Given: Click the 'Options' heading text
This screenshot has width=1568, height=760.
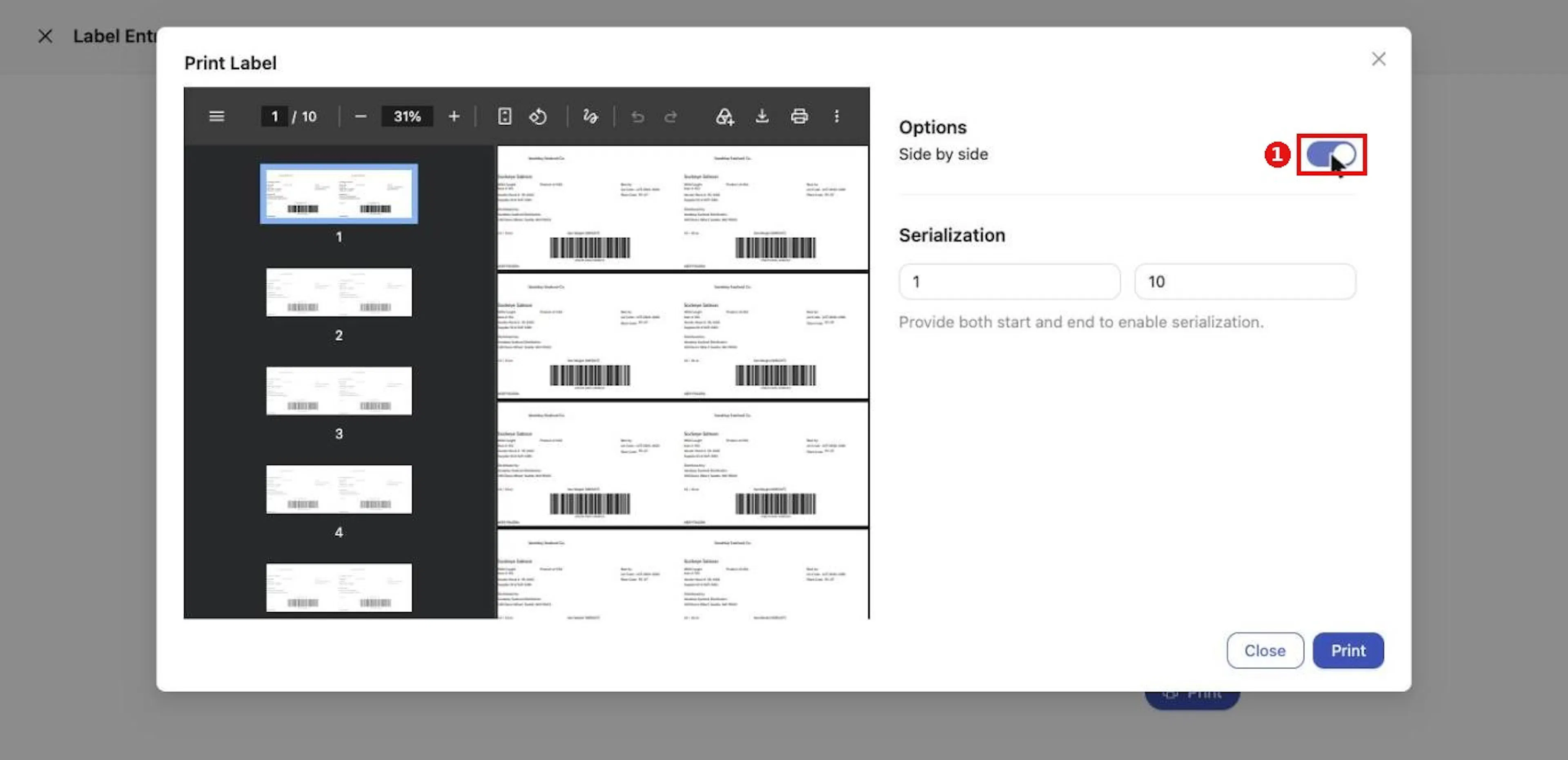Looking at the screenshot, I should click(933, 127).
